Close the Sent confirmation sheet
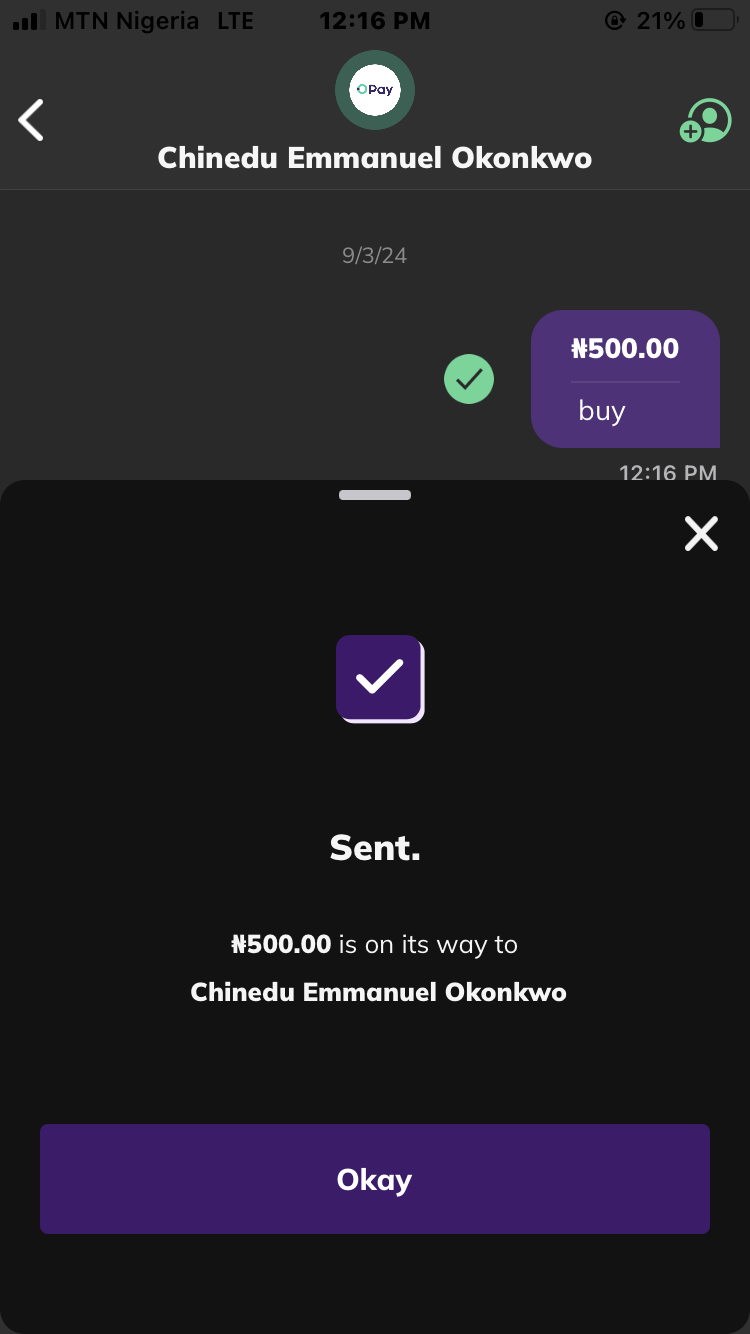 [x=701, y=534]
